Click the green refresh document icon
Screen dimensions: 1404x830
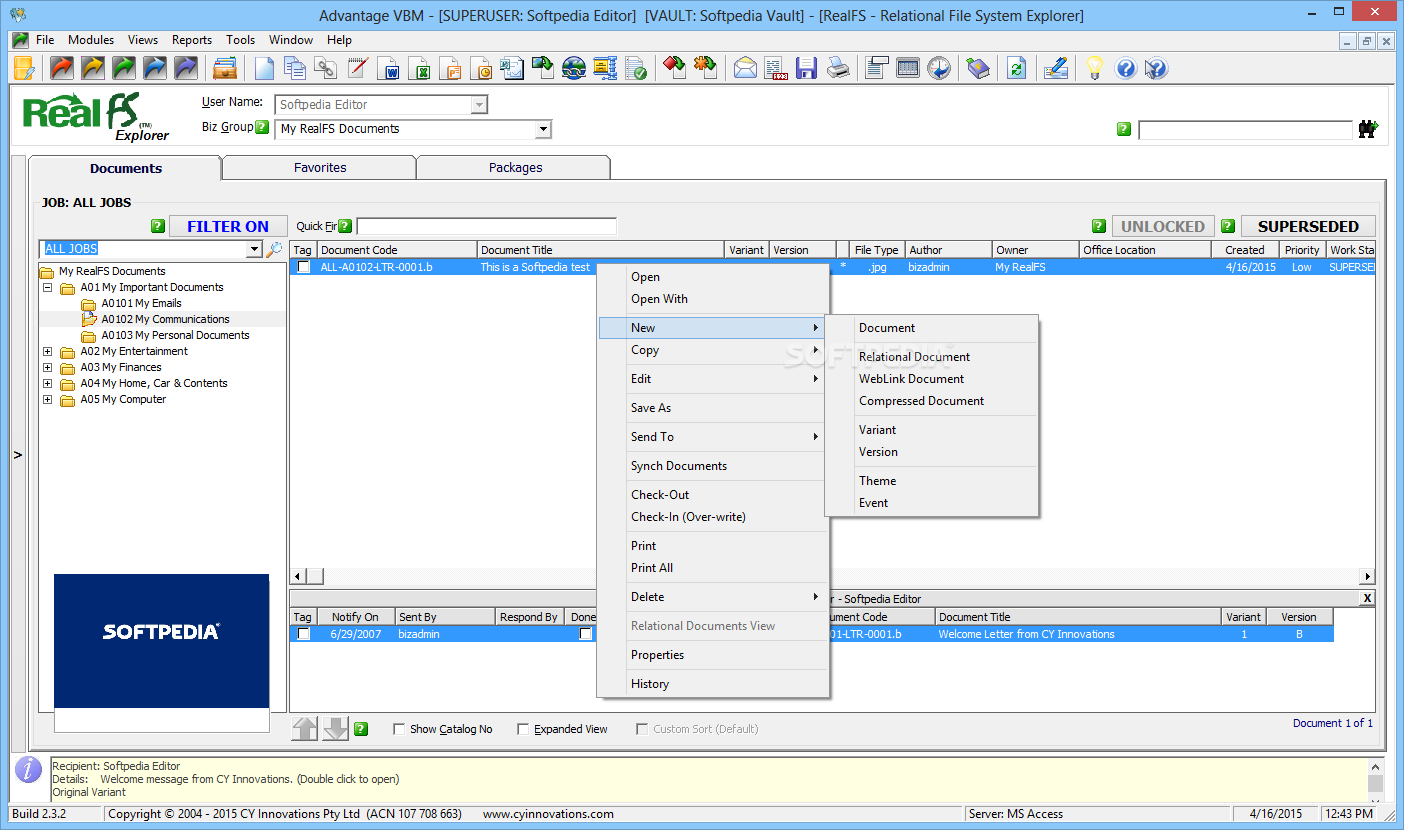[x=1017, y=68]
